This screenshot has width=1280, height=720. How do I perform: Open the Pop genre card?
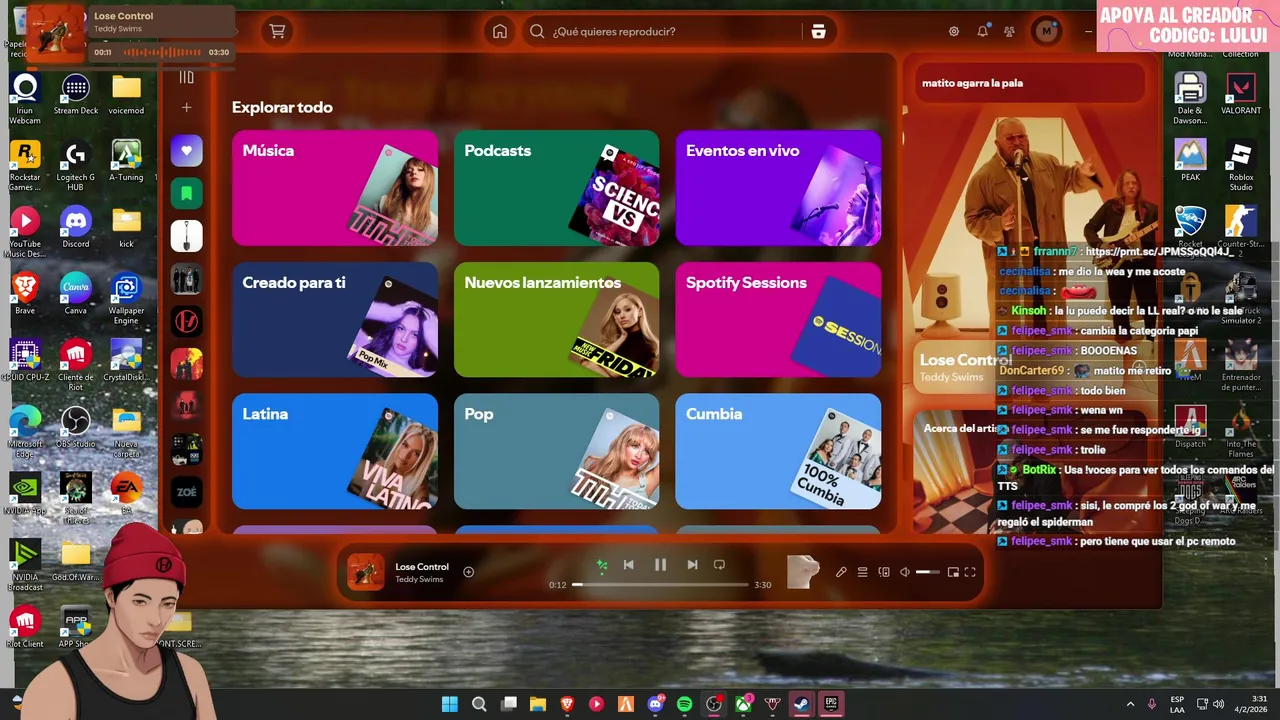(557, 451)
